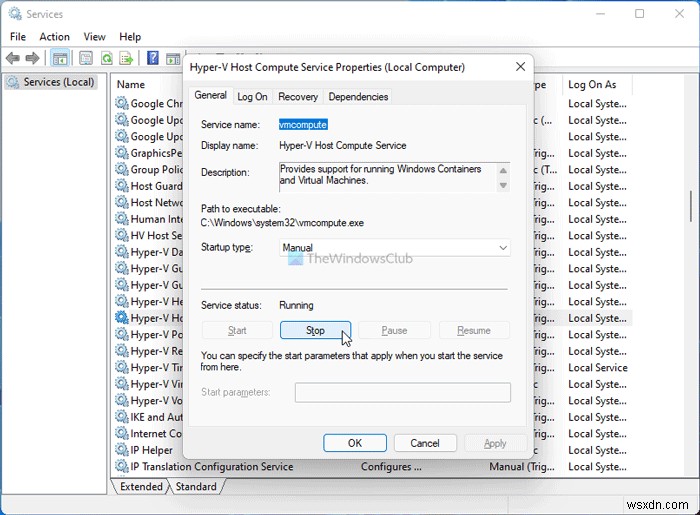Click the Name column header
The width and height of the screenshot is (700, 515).
click(x=131, y=84)
